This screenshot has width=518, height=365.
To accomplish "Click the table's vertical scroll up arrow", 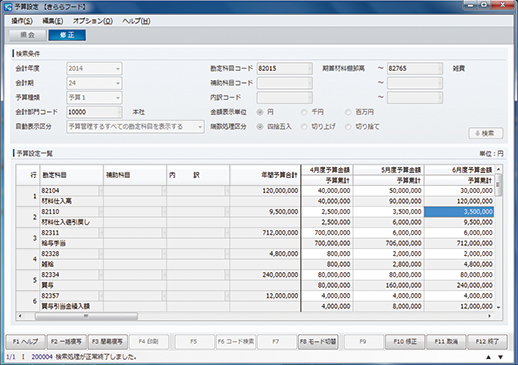I will 498,169.
